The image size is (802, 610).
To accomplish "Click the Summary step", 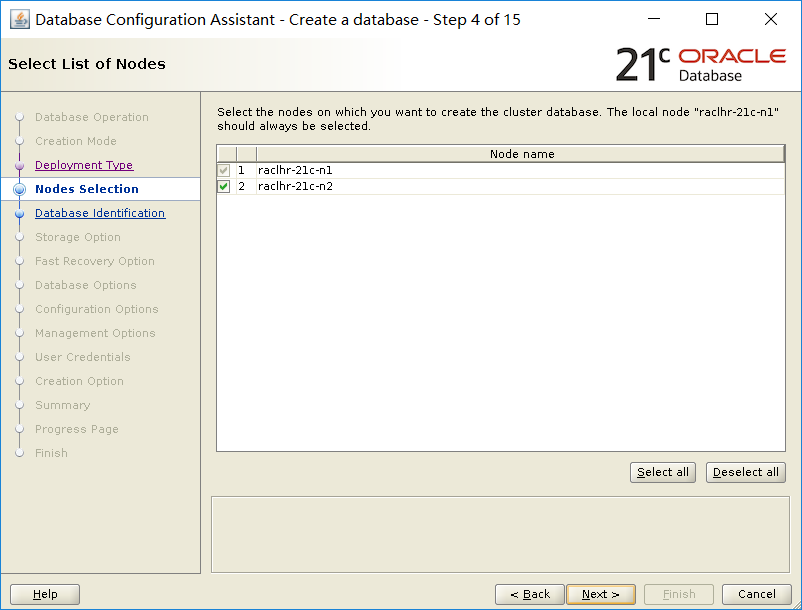I will 62,405.
